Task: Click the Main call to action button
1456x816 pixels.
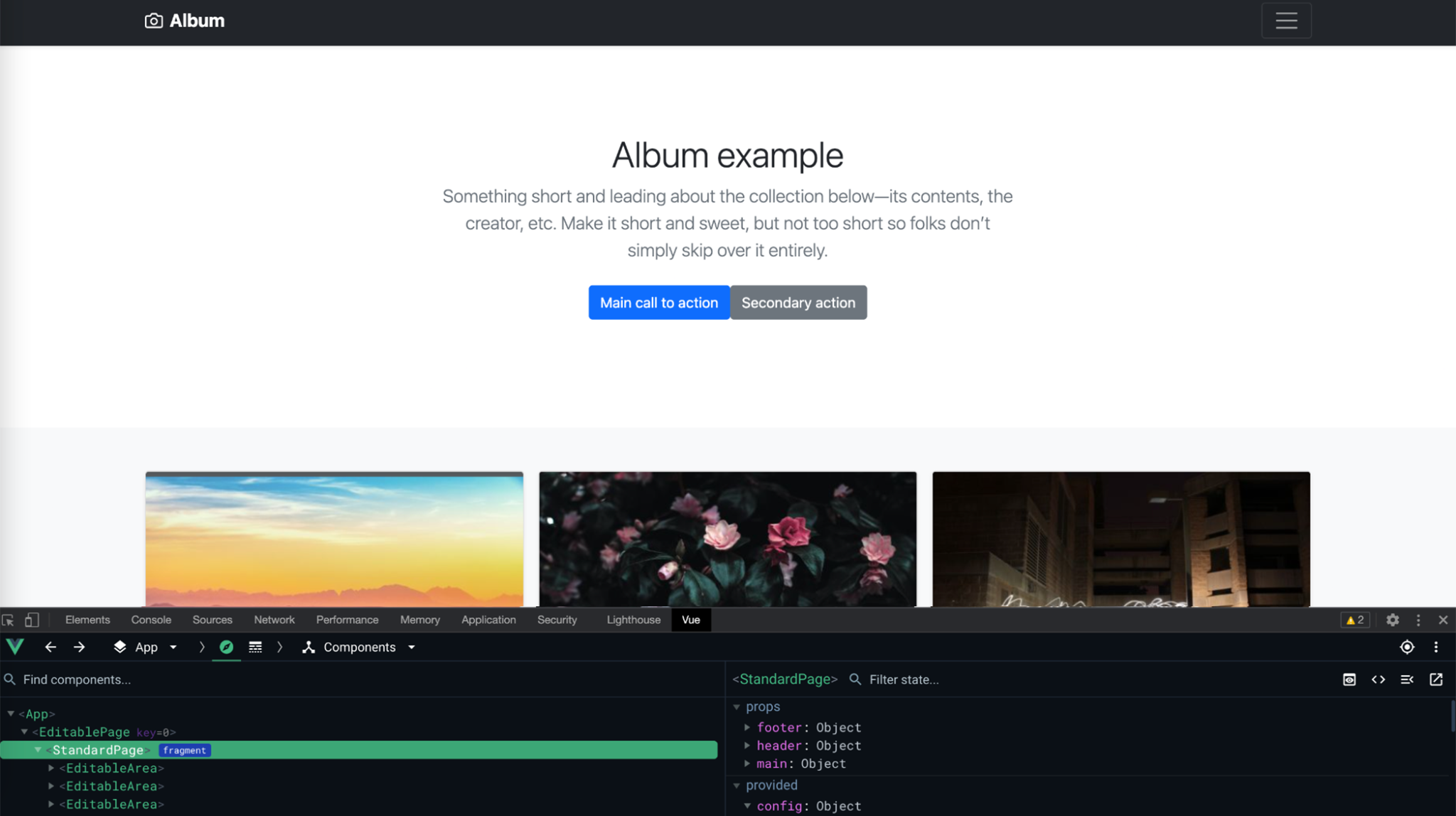Action: click(x=659, y=302)
